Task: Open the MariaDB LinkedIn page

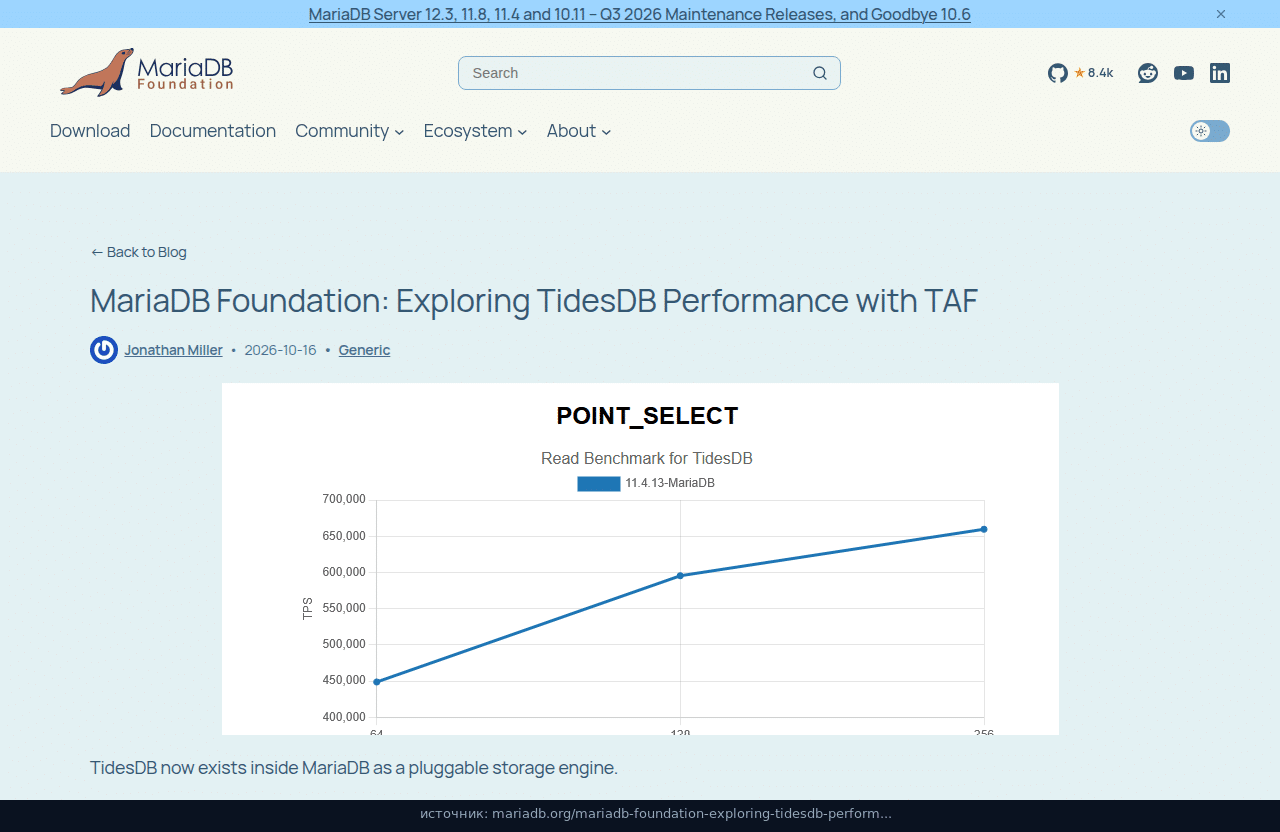Action: [x=1220, y=73]
